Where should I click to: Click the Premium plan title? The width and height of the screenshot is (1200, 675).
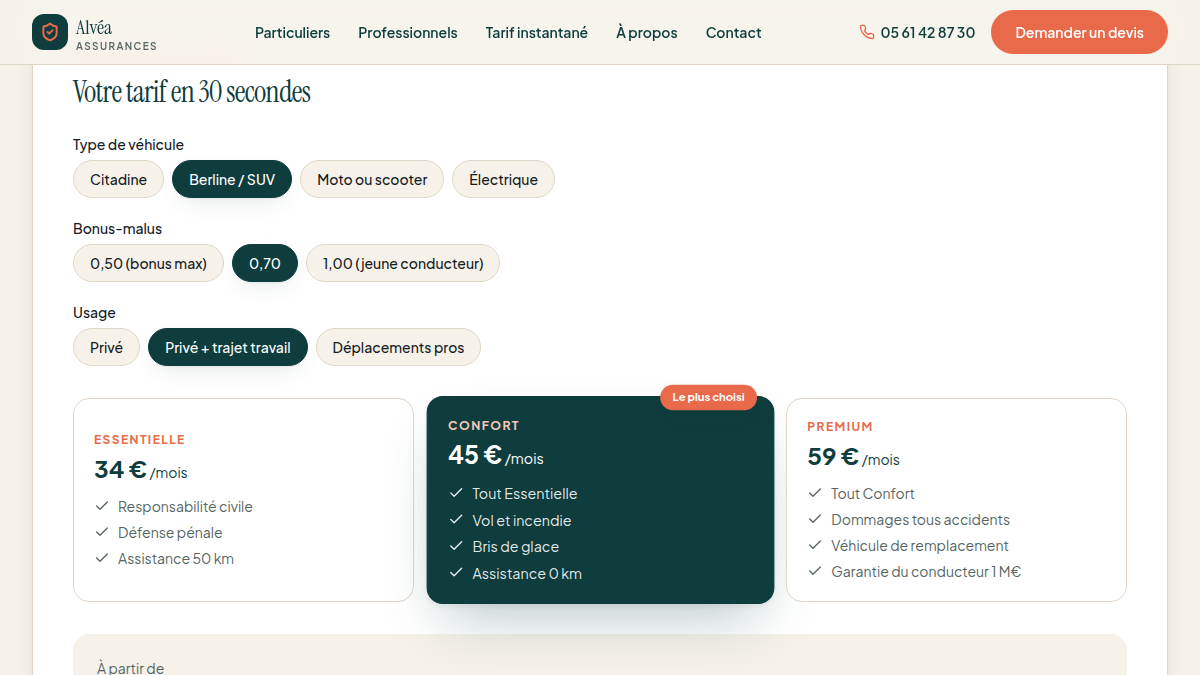pyautogui.click(x=840, y=426)
